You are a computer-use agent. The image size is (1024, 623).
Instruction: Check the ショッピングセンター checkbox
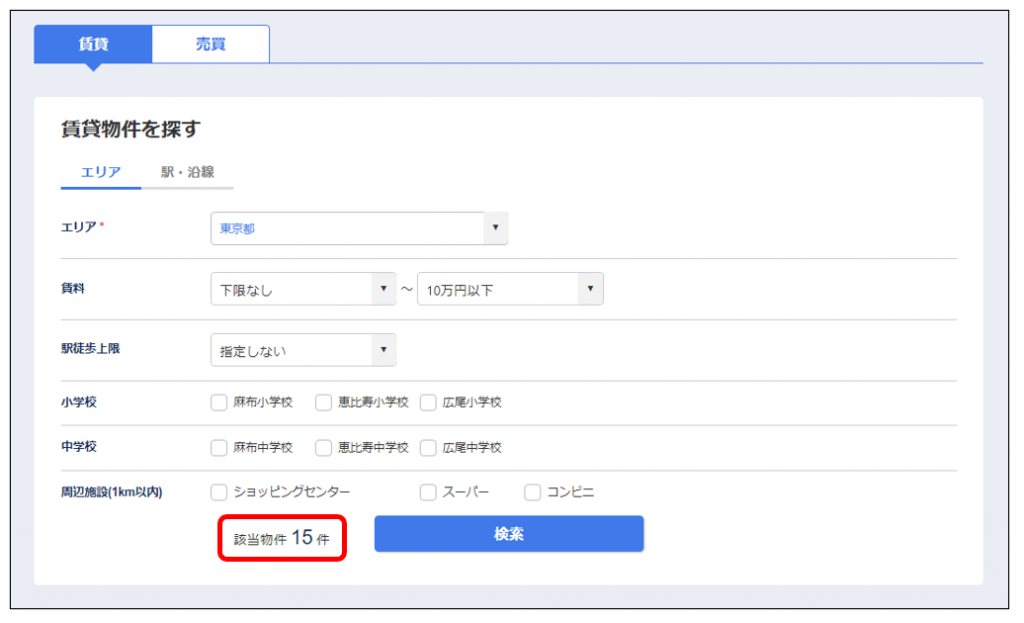coord(219,492)
